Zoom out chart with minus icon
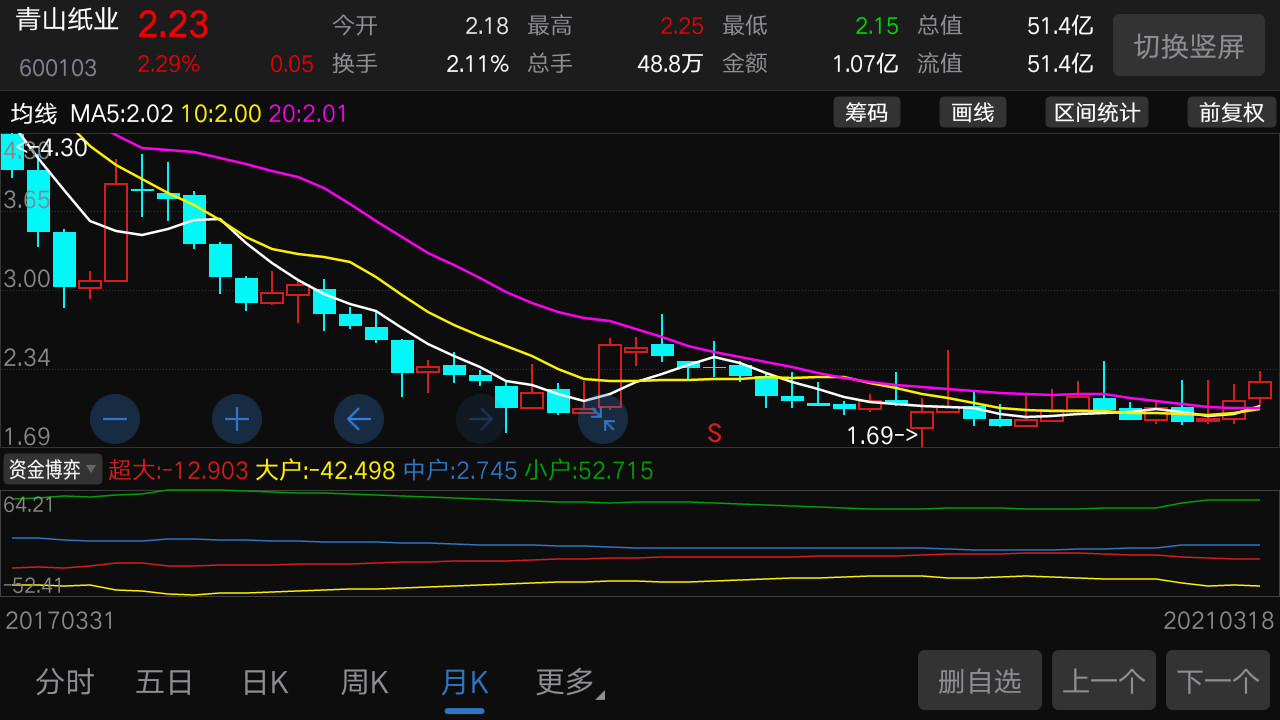Image resolution: width=1280 pixels, height=720 pixels. point(115,419)
